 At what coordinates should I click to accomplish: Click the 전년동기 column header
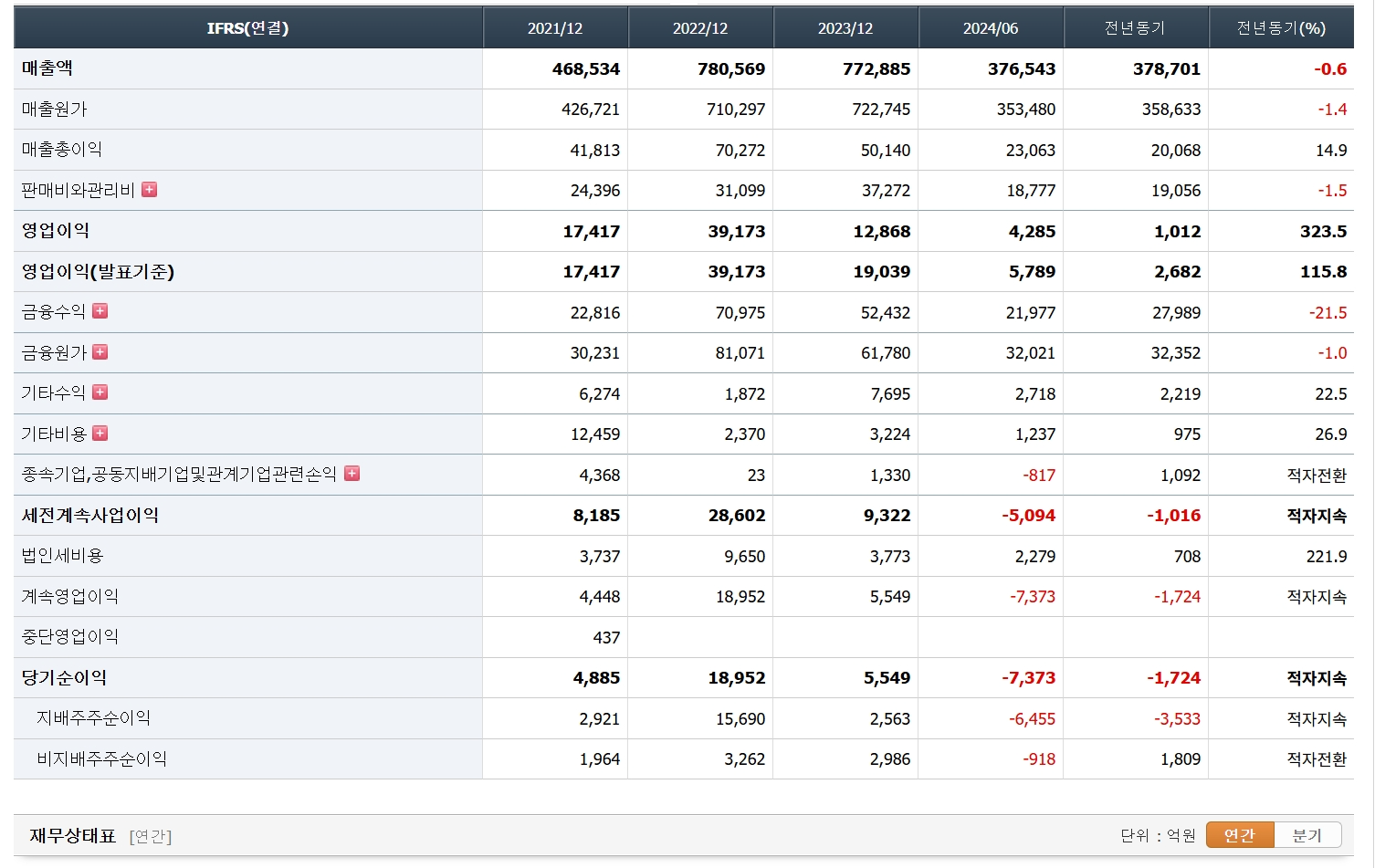pos(1136,28)
